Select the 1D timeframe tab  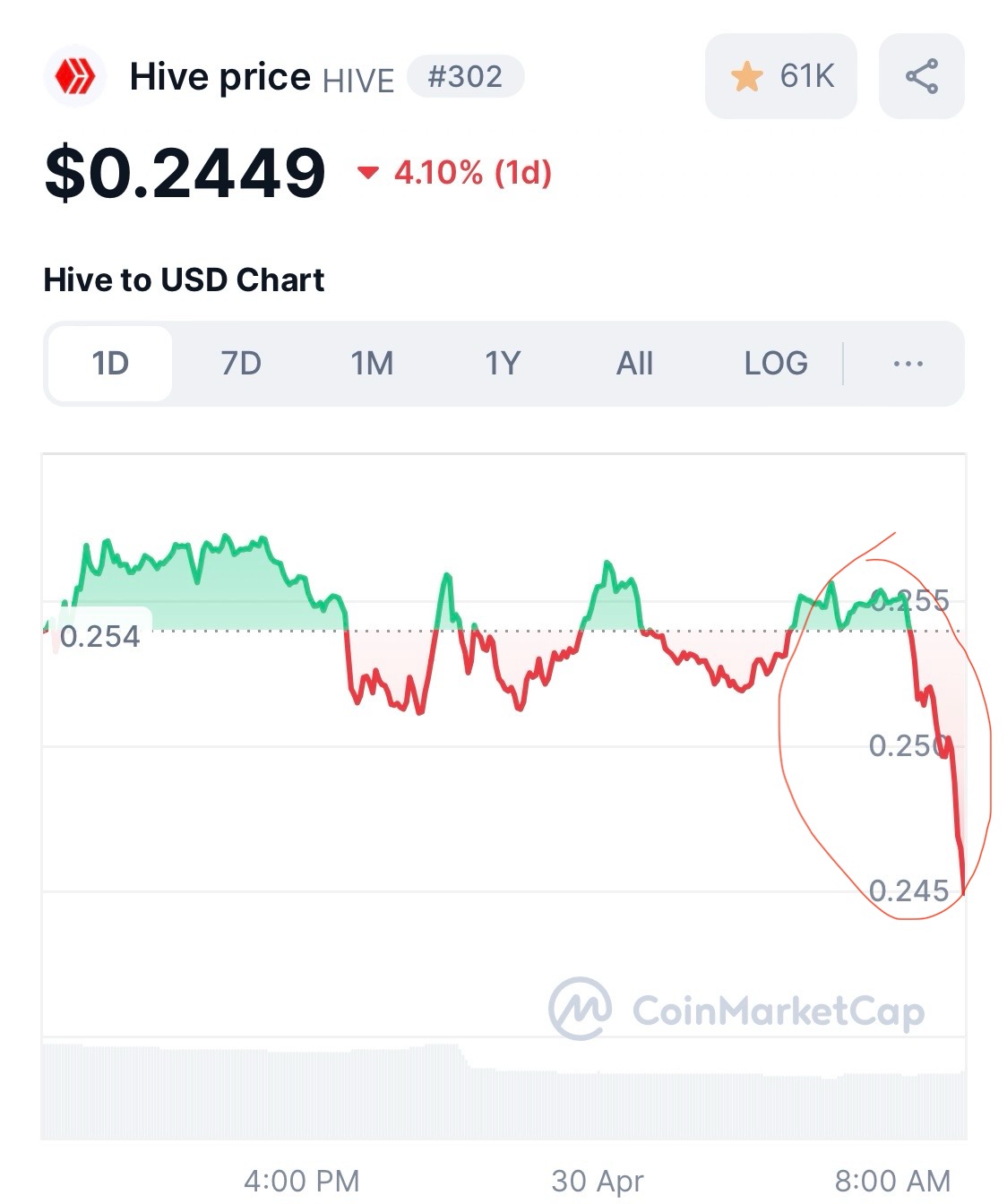(x=110, y=364)
